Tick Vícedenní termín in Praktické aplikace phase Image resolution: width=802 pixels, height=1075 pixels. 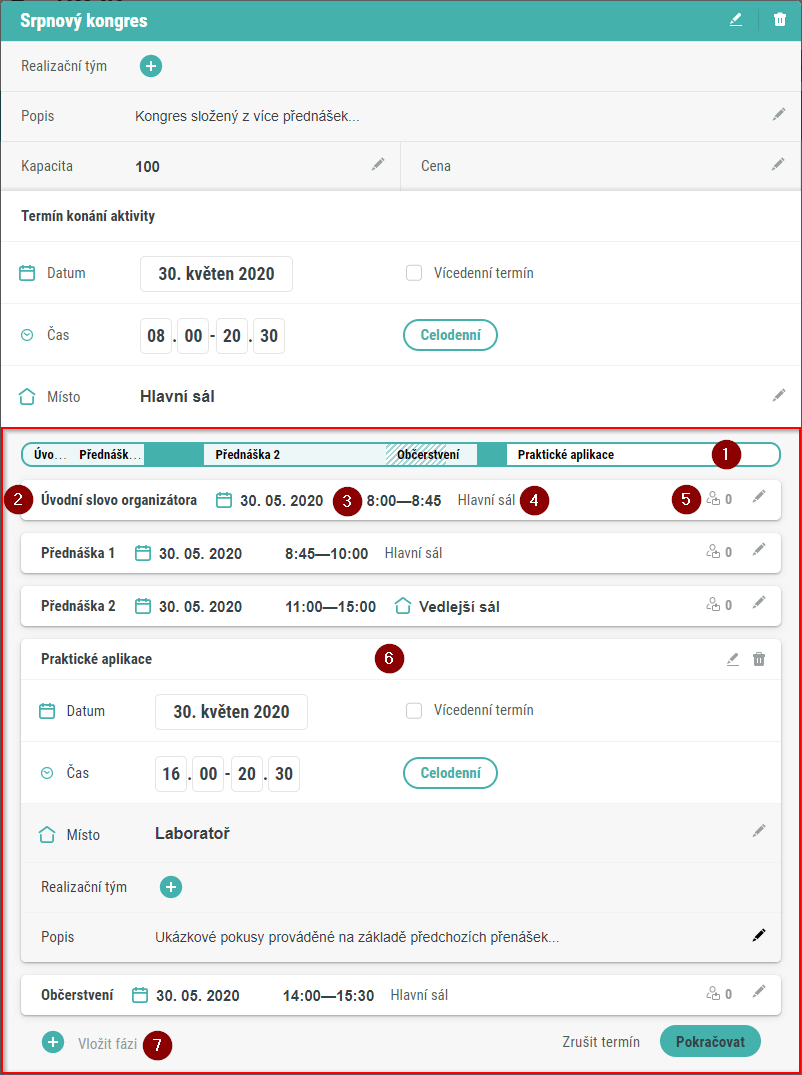414,711
